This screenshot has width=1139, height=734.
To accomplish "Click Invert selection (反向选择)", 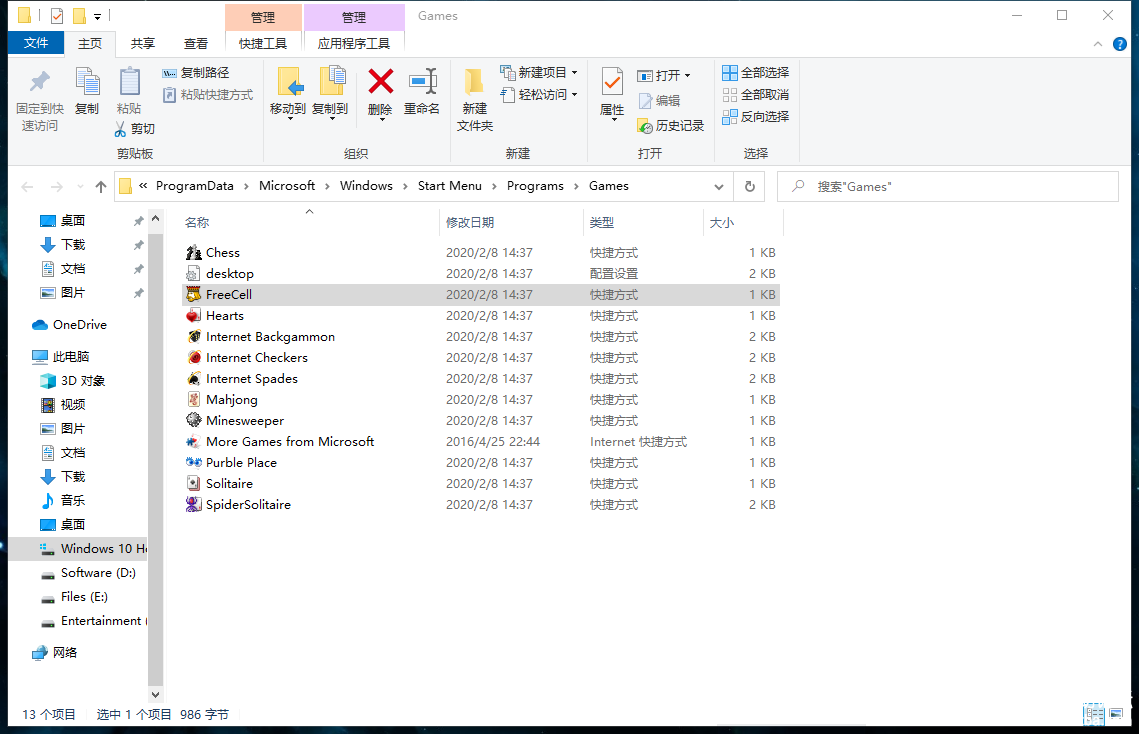I will 755,116.
